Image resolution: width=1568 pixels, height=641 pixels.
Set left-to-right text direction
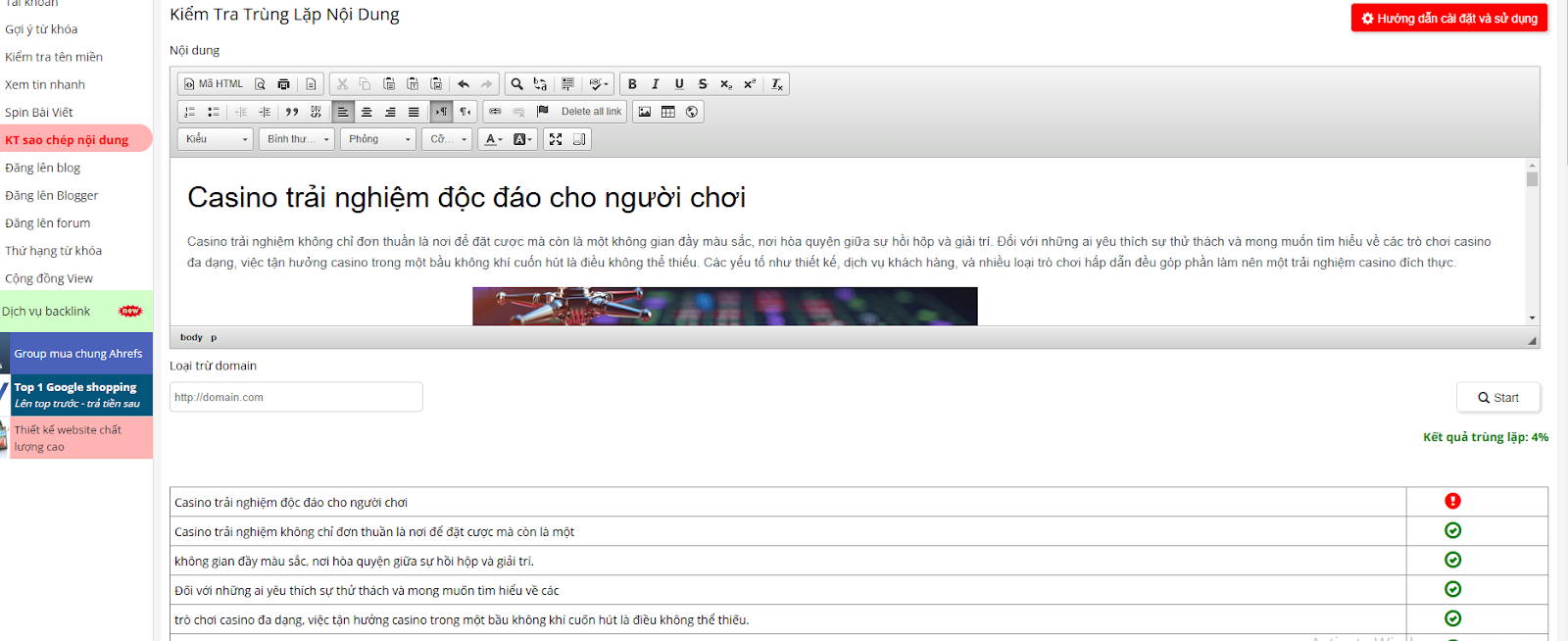click(x=441, y=112)
